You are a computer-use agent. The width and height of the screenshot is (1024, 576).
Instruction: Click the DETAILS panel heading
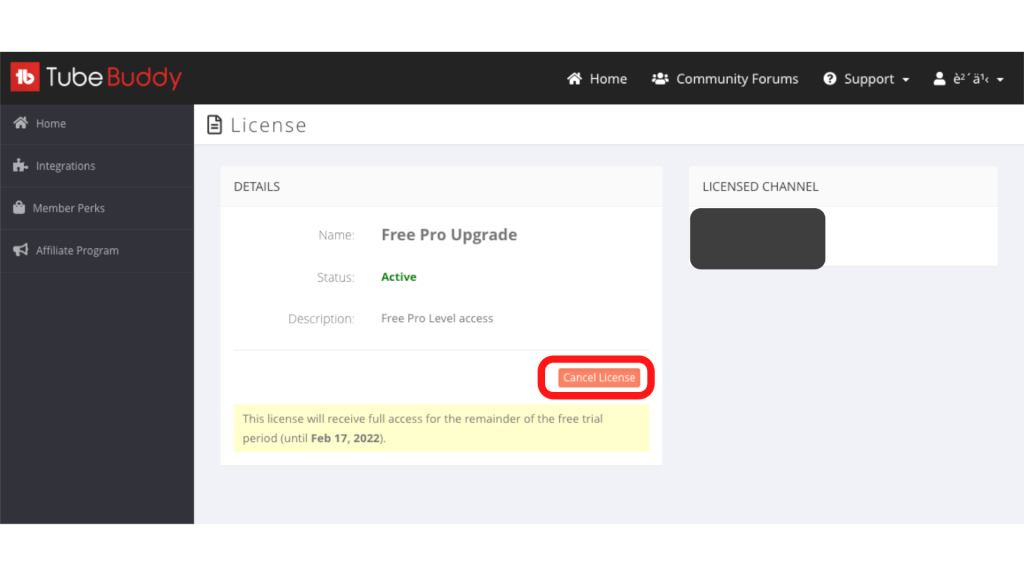[x=257, y=187]
